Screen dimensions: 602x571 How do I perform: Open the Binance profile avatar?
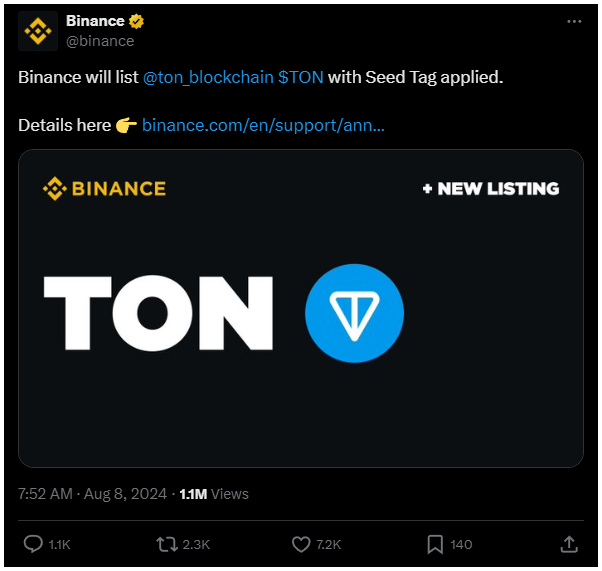pyautogui.click(x=38, y=31)
